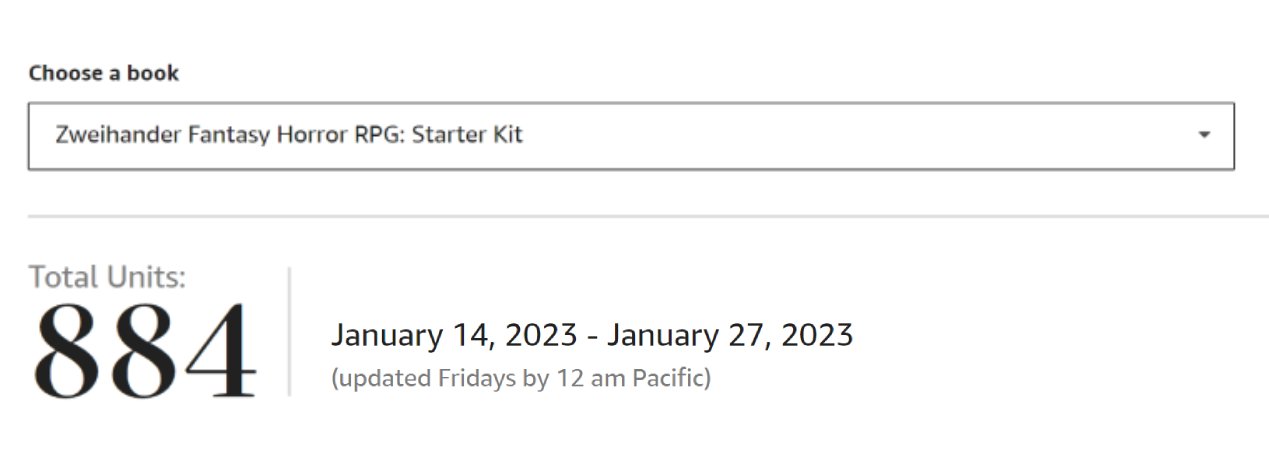
Task: Click the dropdown arrow in book selector
Action: [1204, 135]
